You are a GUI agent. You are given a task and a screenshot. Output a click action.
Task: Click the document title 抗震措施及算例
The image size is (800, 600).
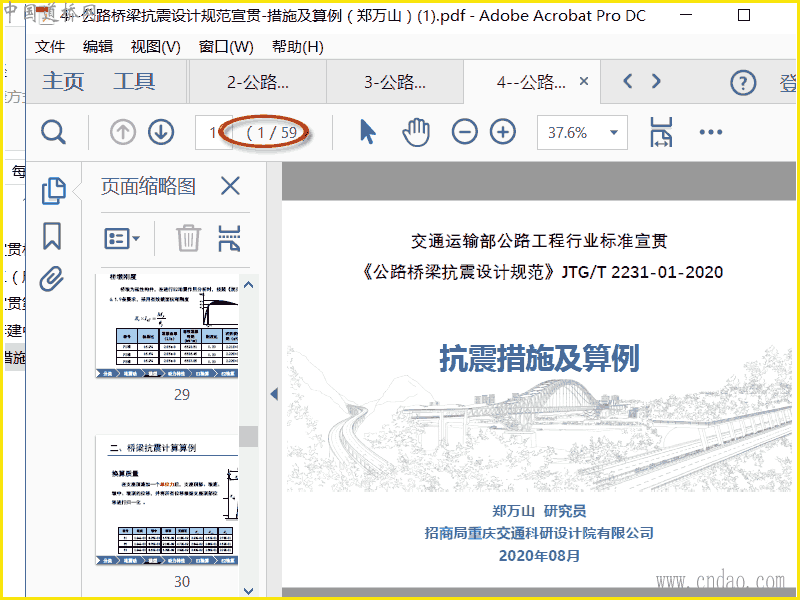pyautogui.click(x=539, y=358)
